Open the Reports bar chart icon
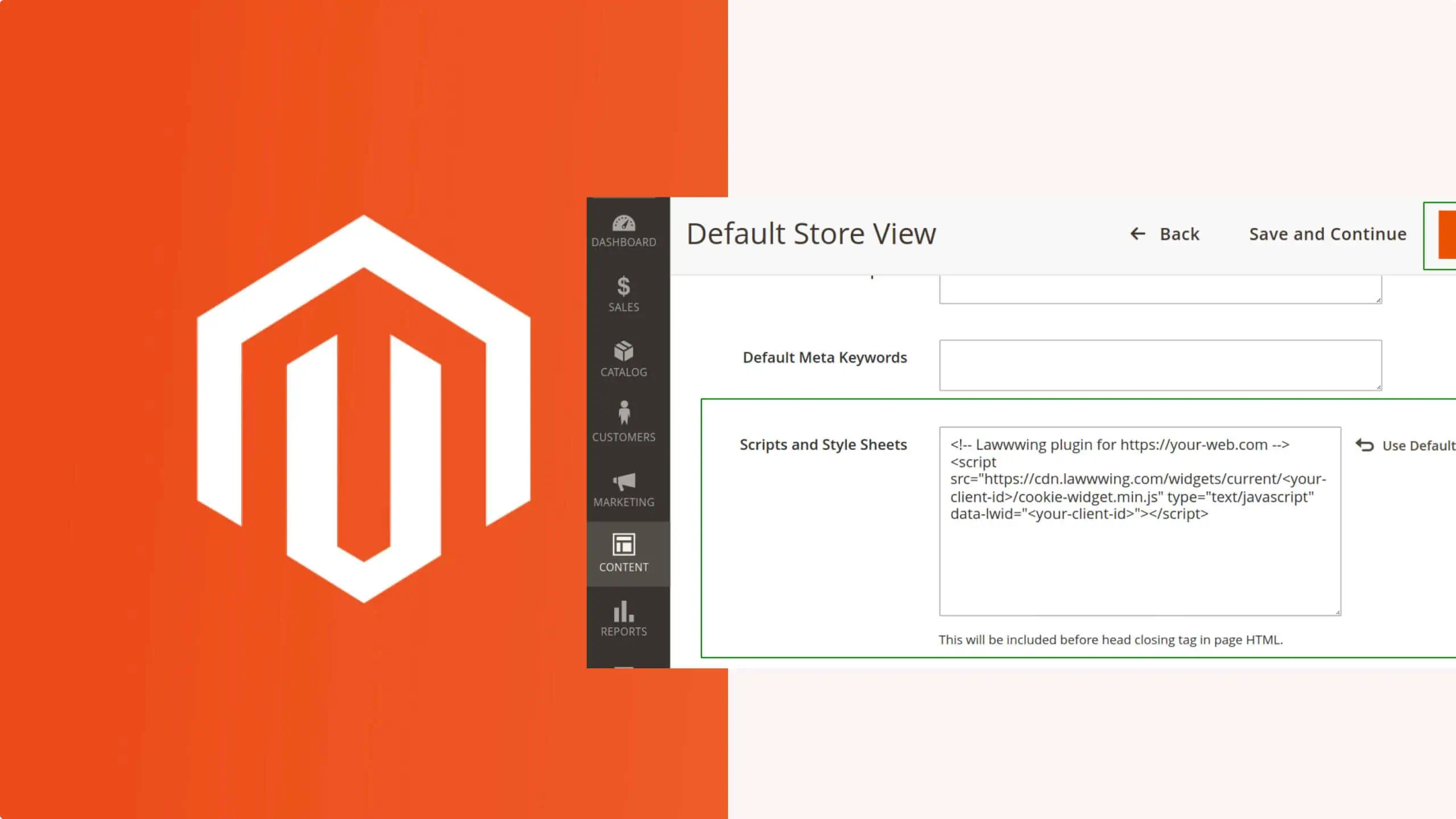The image size is (1456, 819). click(623, 611)
